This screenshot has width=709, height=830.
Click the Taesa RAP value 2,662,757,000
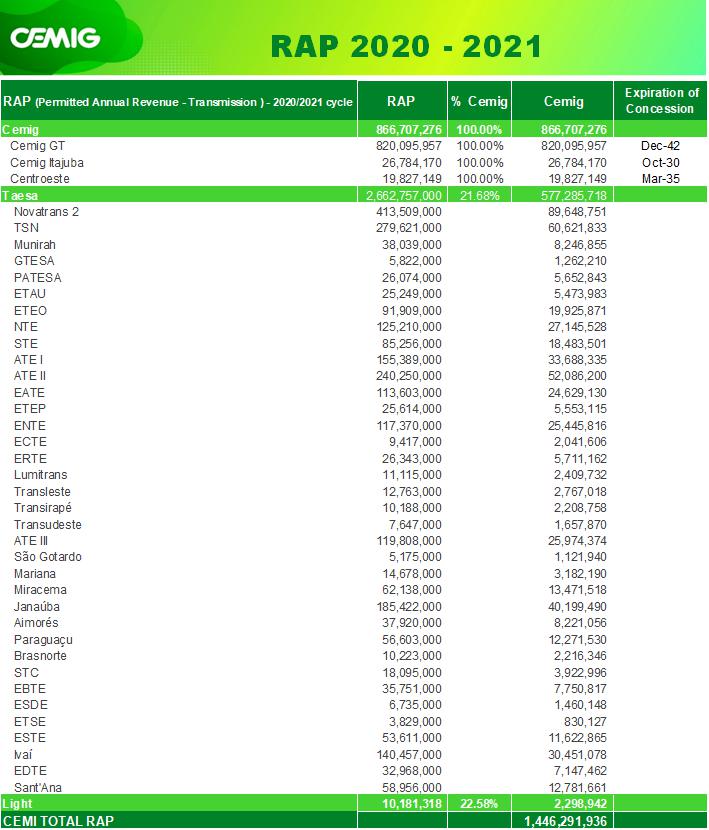pyautogui.click(x=403, y=195)
